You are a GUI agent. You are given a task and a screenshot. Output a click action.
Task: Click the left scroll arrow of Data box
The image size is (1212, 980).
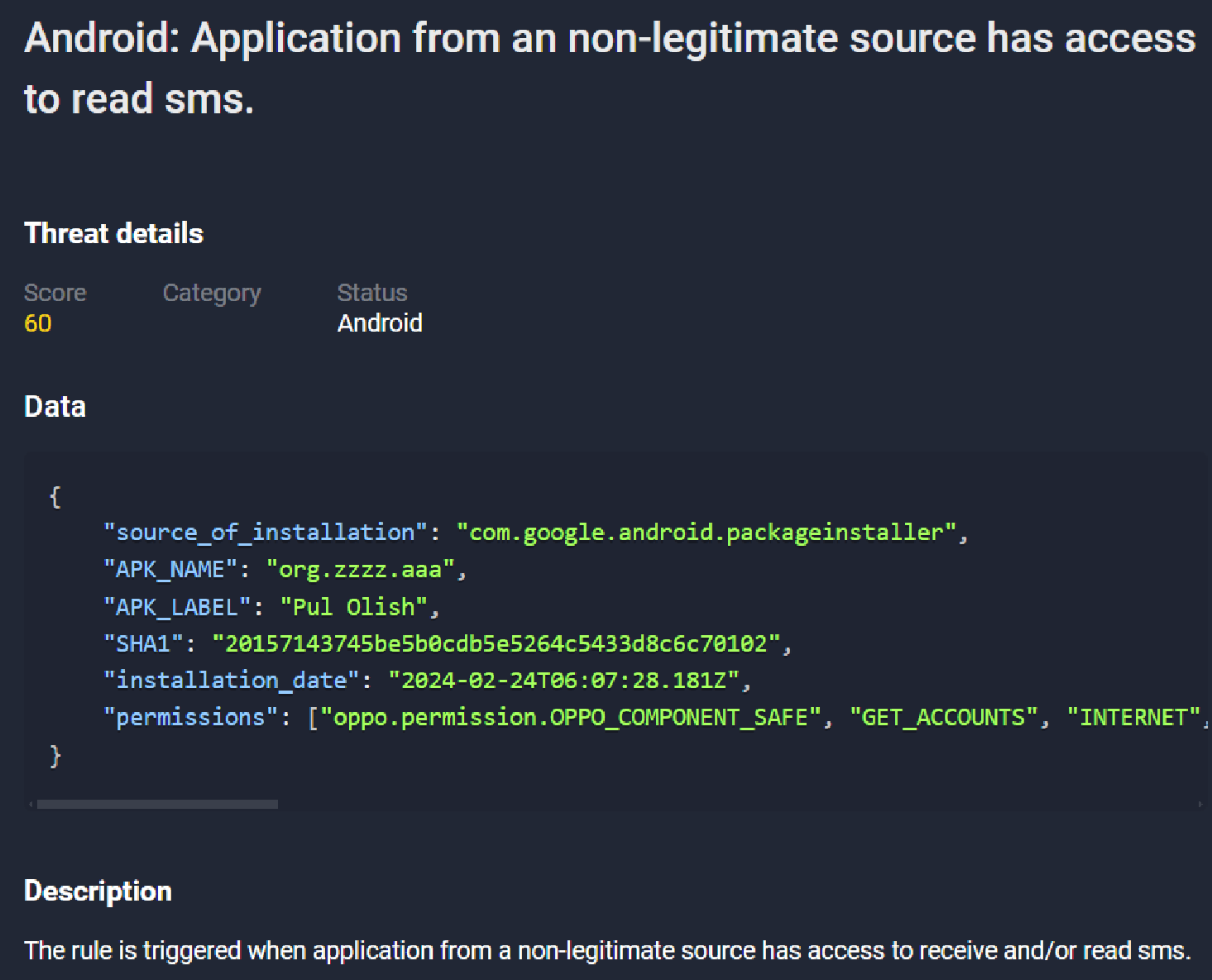(x=31, y=804)
